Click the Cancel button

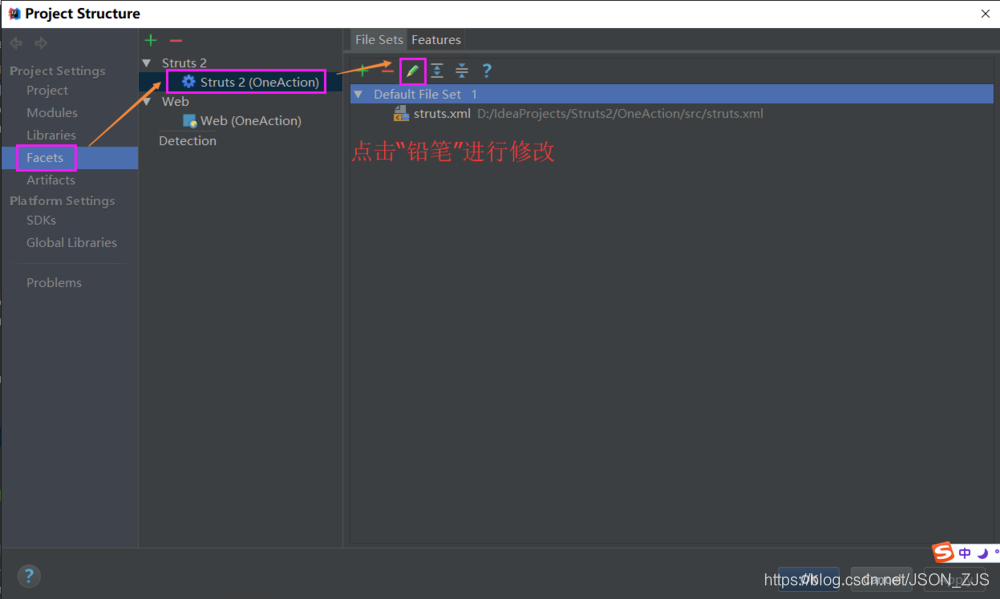881,579
